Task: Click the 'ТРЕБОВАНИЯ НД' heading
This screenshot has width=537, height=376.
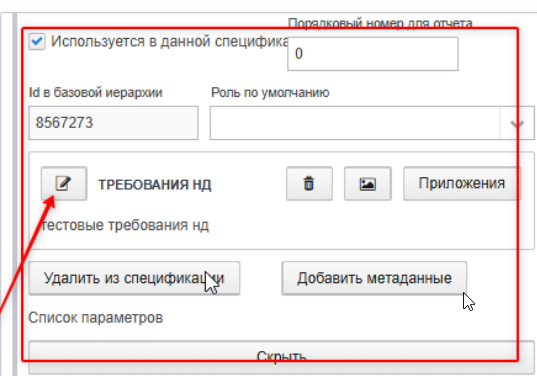Action: click(x=155, y=185)
